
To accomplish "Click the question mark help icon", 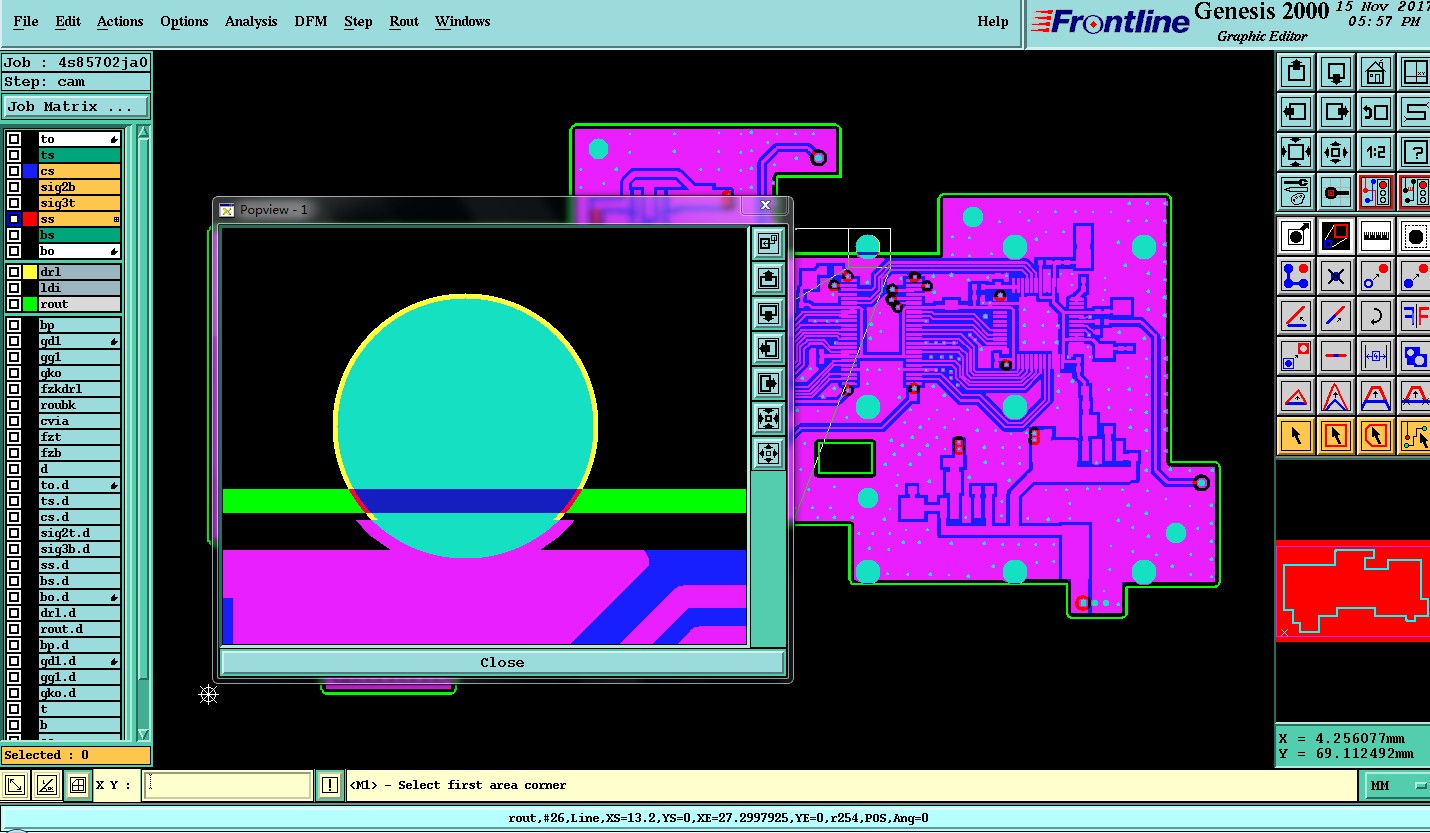I will (1415, 152).
